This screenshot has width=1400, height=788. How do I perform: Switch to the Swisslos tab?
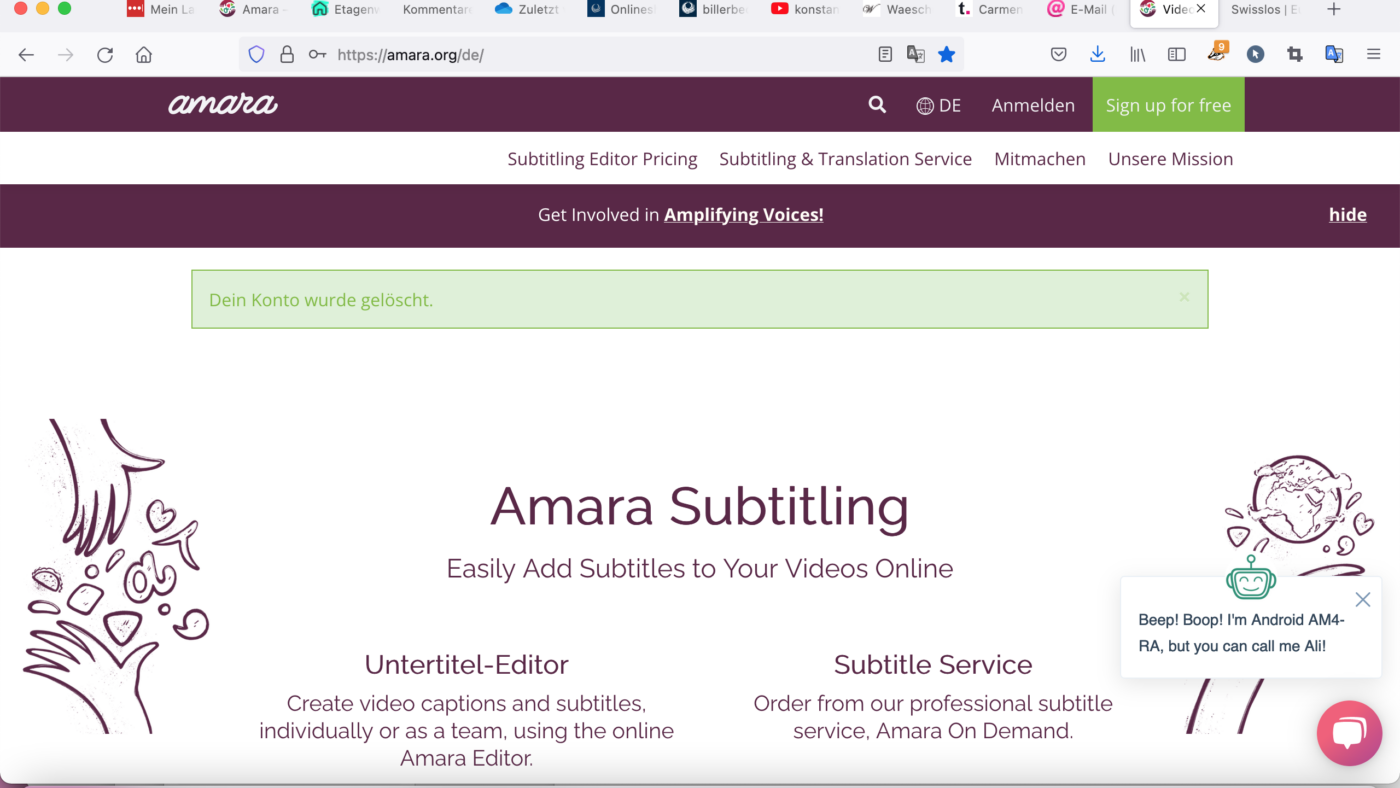pyautogui.click(x=1265, y=9)
